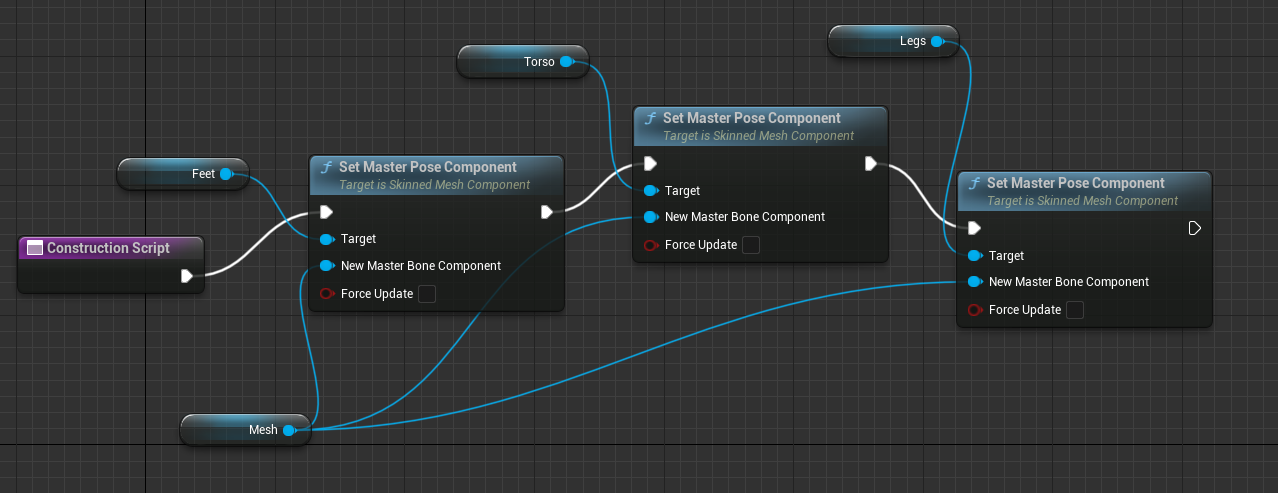Click 'Target is Skinned Mesh Component' subtitle on Feet-connected node
The width and height of the screenshot is (1278, 493).
click(x=434, y=185)
